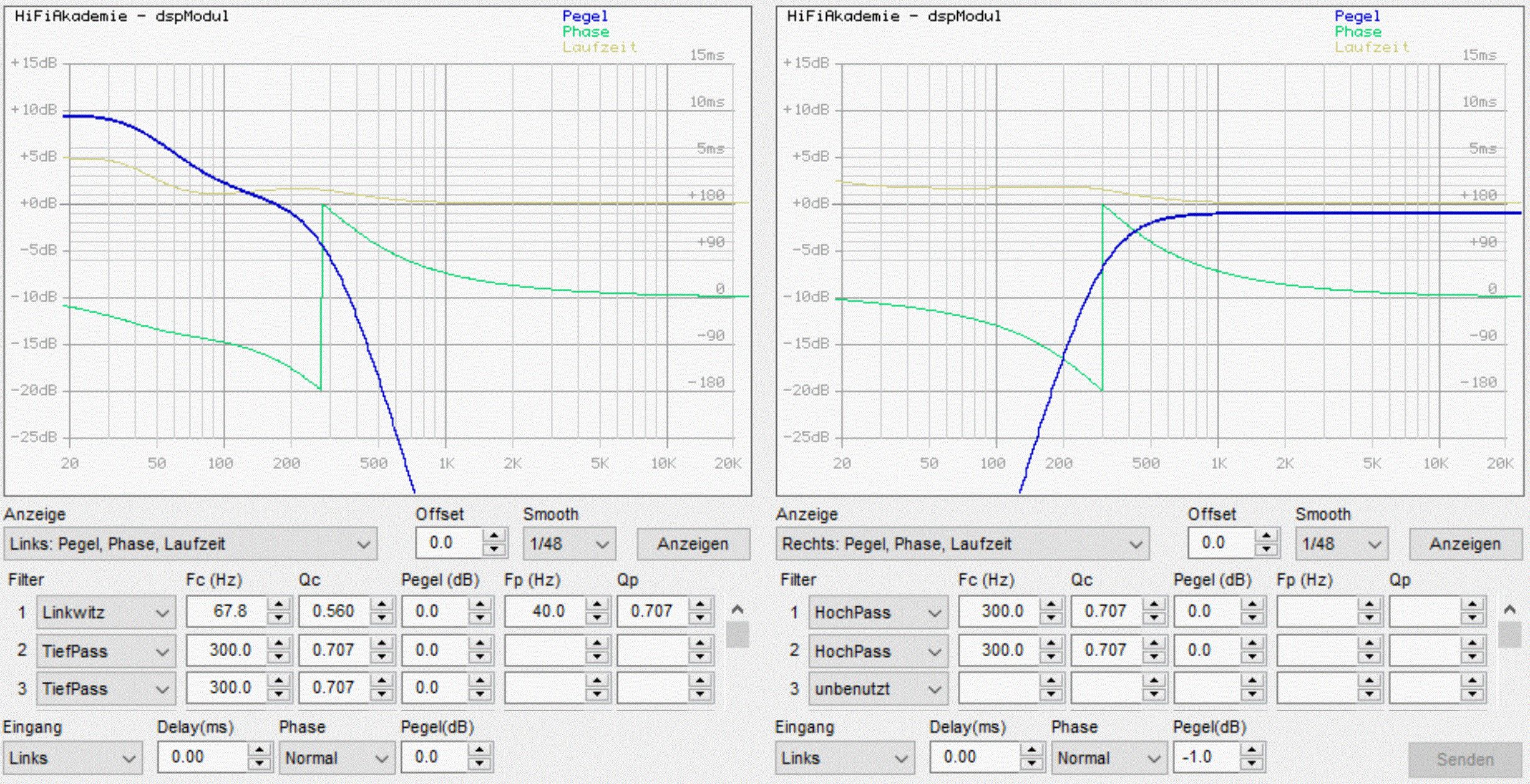Decrease left filter 1 Fc value
Image resolution: width=1530 pixels, height=784 pixels.
coord(278,619)
